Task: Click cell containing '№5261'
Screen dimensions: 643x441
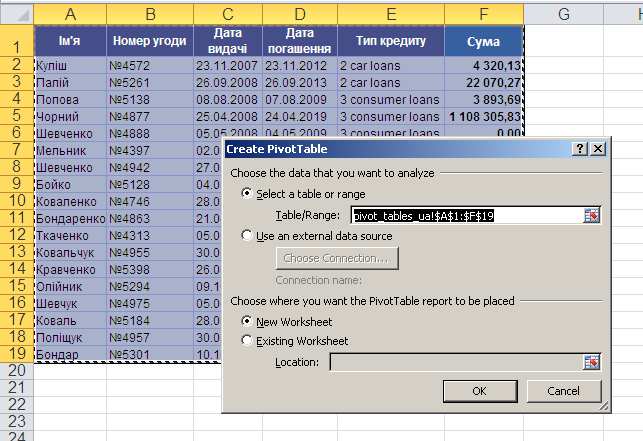Action: point(150,82)
